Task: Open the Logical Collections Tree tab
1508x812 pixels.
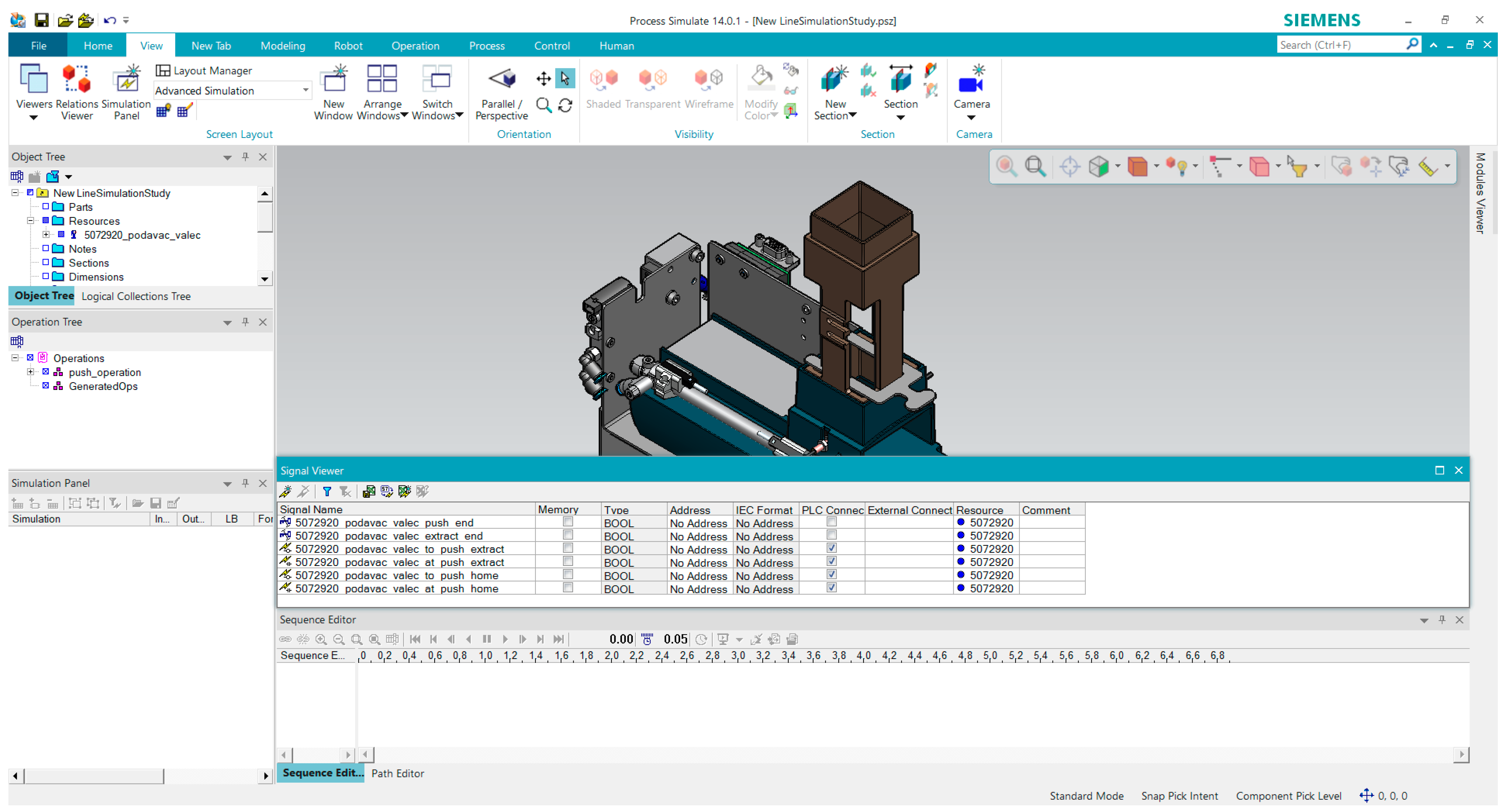Action: (x=136, y=296)
